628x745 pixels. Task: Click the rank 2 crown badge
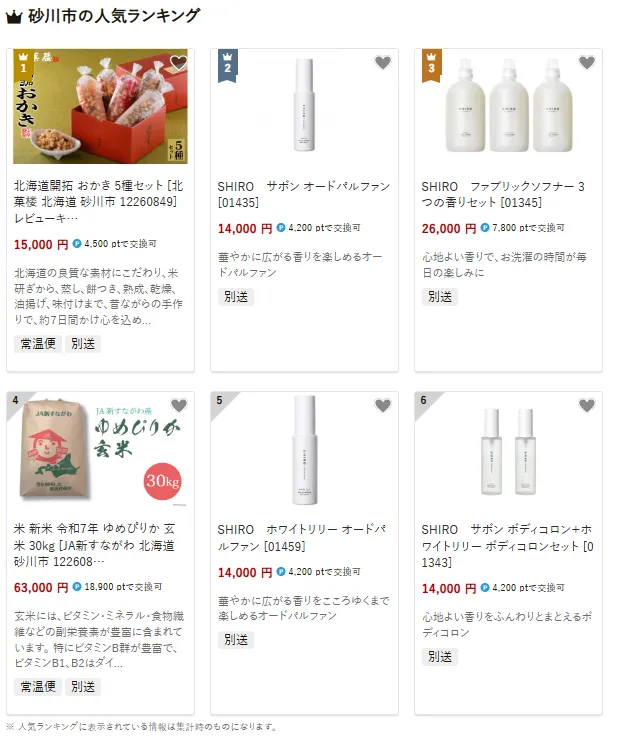click(x=228, y=65)
